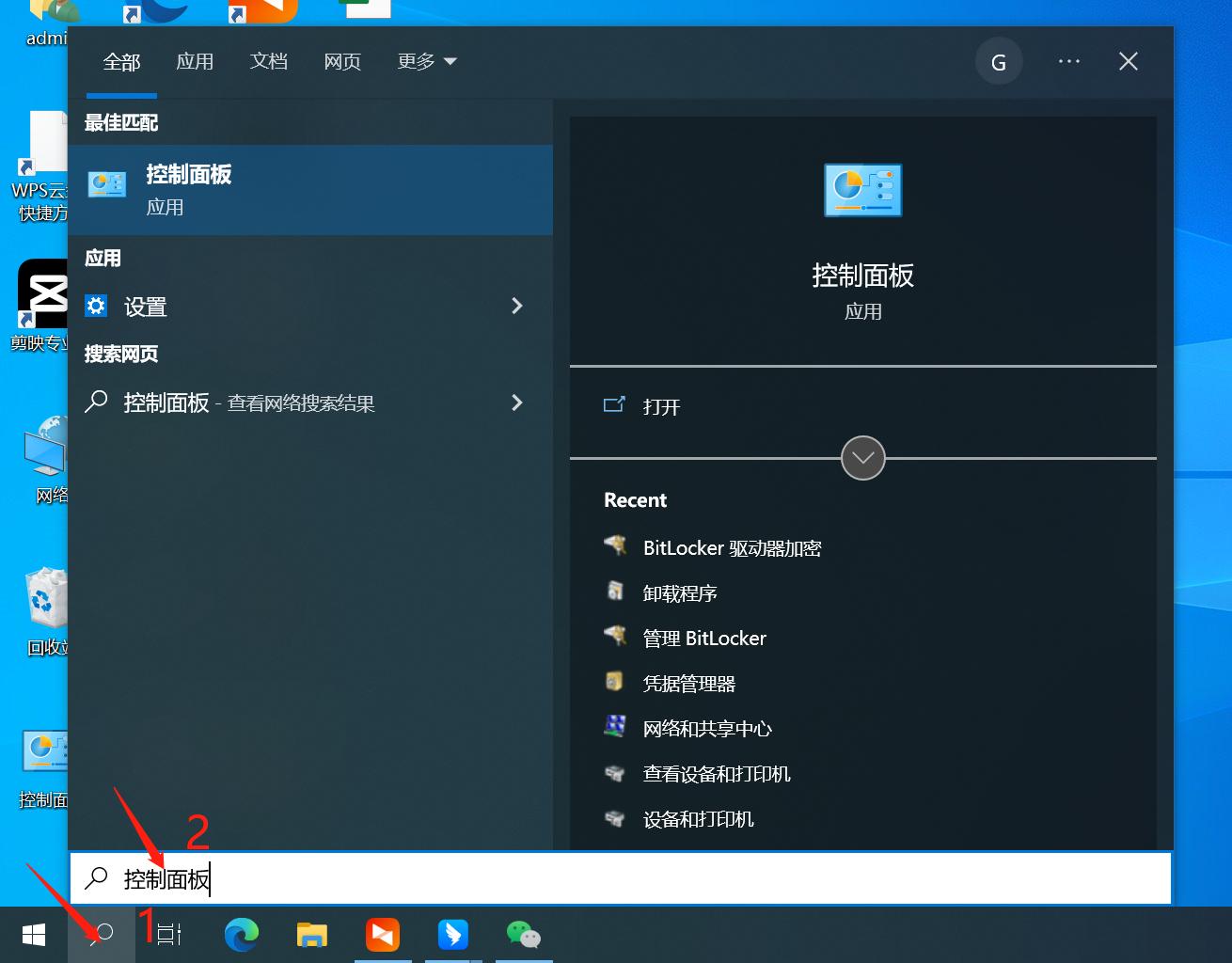Select 查看设备和打印机 recent entry
The height and width of the screenshot is (963, 1232).
coord(716,773)
